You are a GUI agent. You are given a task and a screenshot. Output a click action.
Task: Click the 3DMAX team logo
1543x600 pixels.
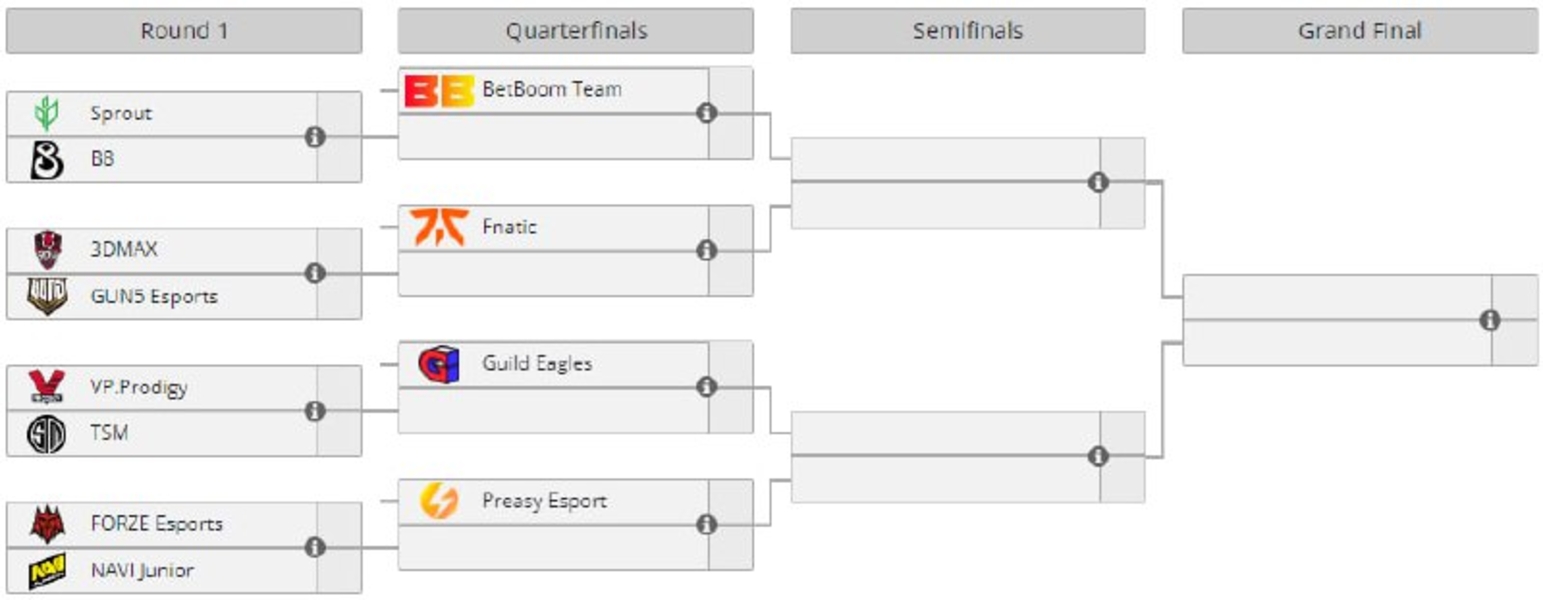point(47,249)
